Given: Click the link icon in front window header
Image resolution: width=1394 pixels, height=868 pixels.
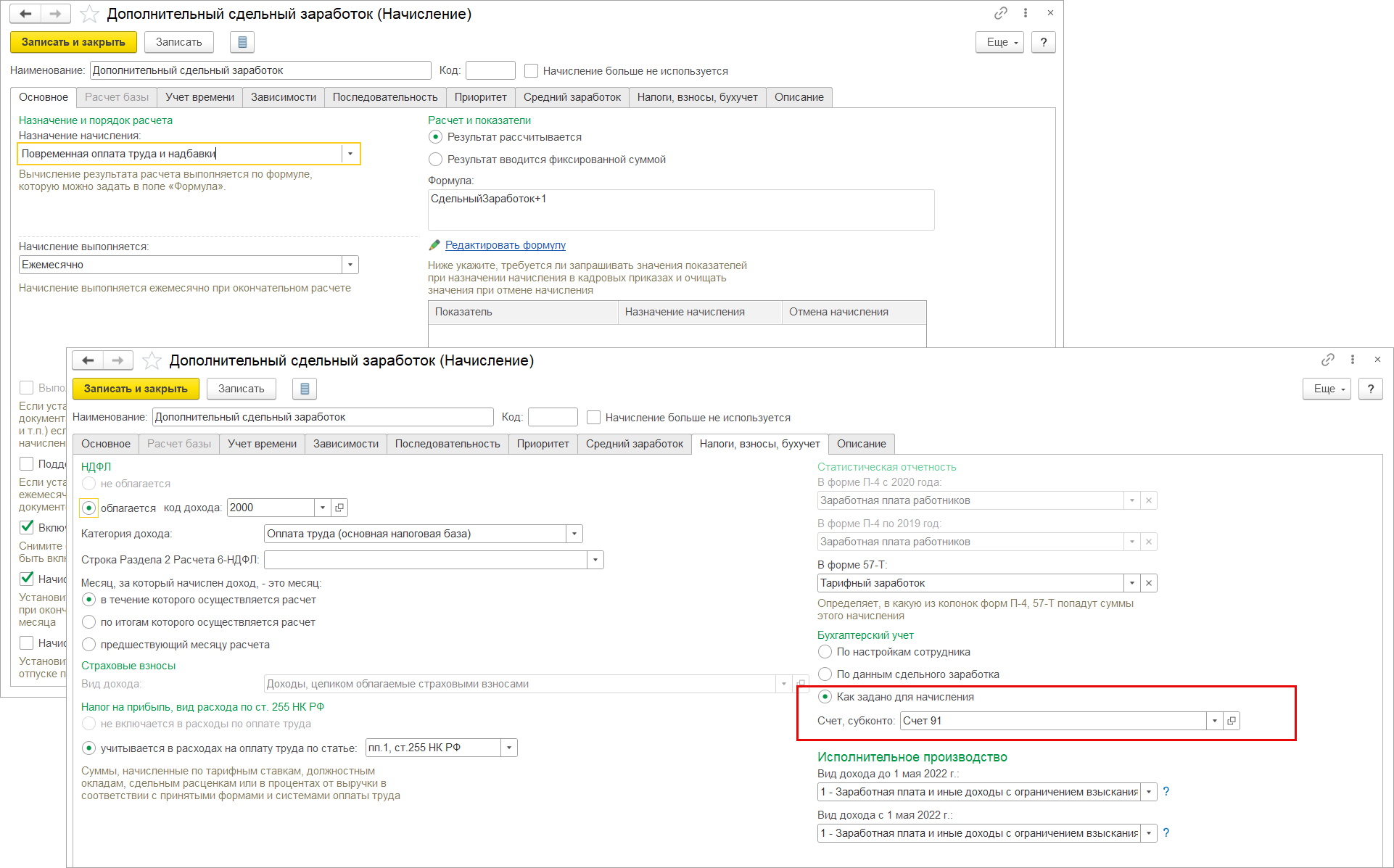Looking at the screenshot, I should coord(1327,360).
